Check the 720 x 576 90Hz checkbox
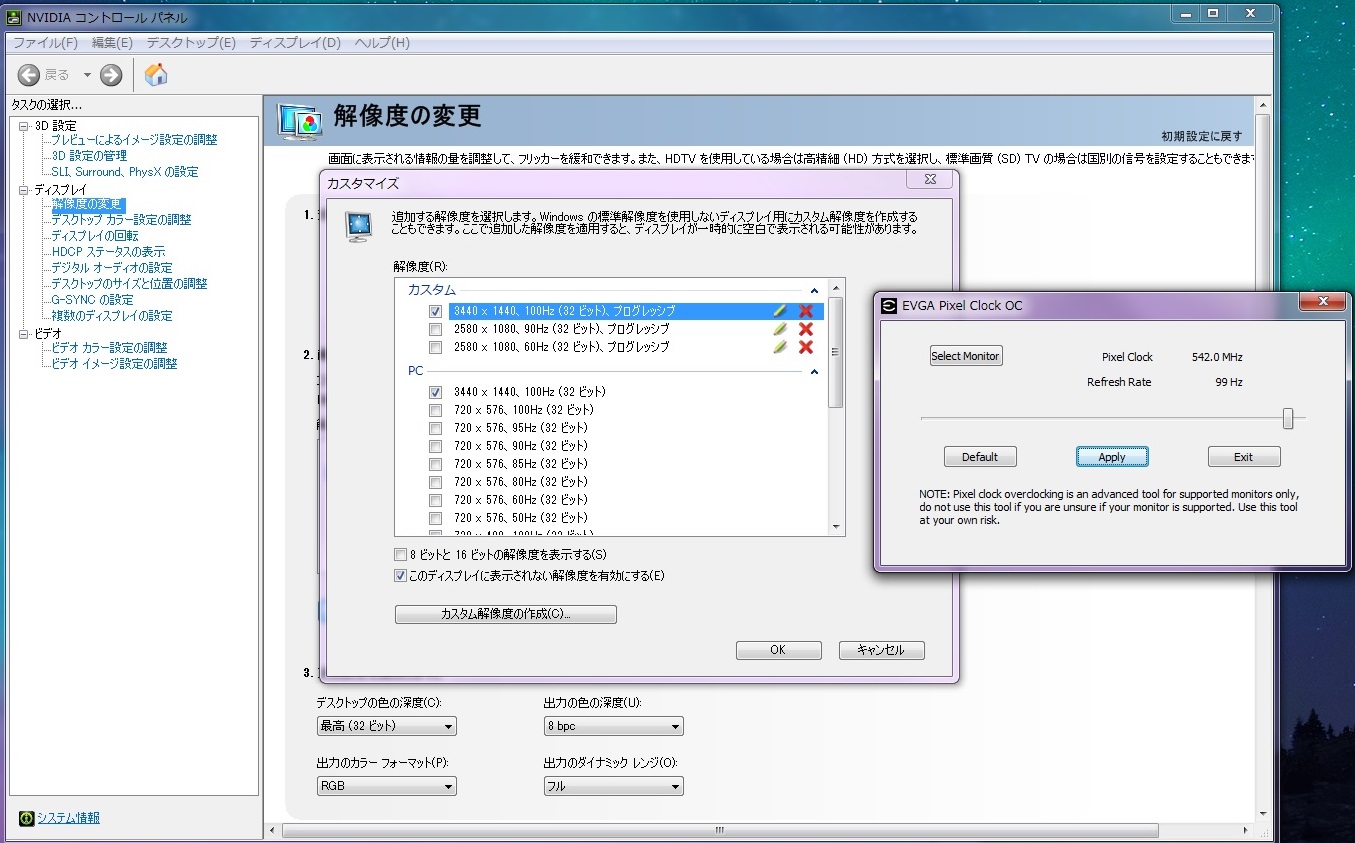This screenshot has height=843, width=1355. click(435, 446)
